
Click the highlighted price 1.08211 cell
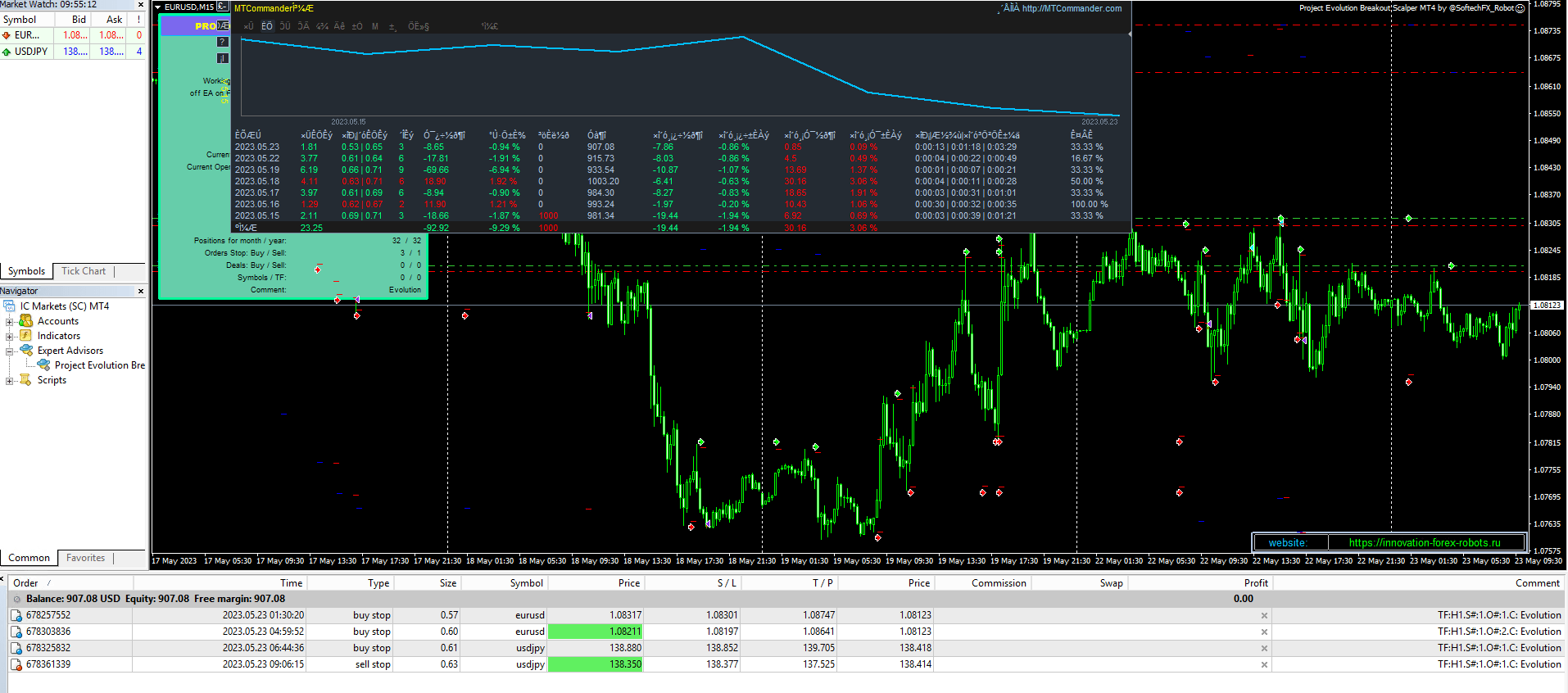596,632
